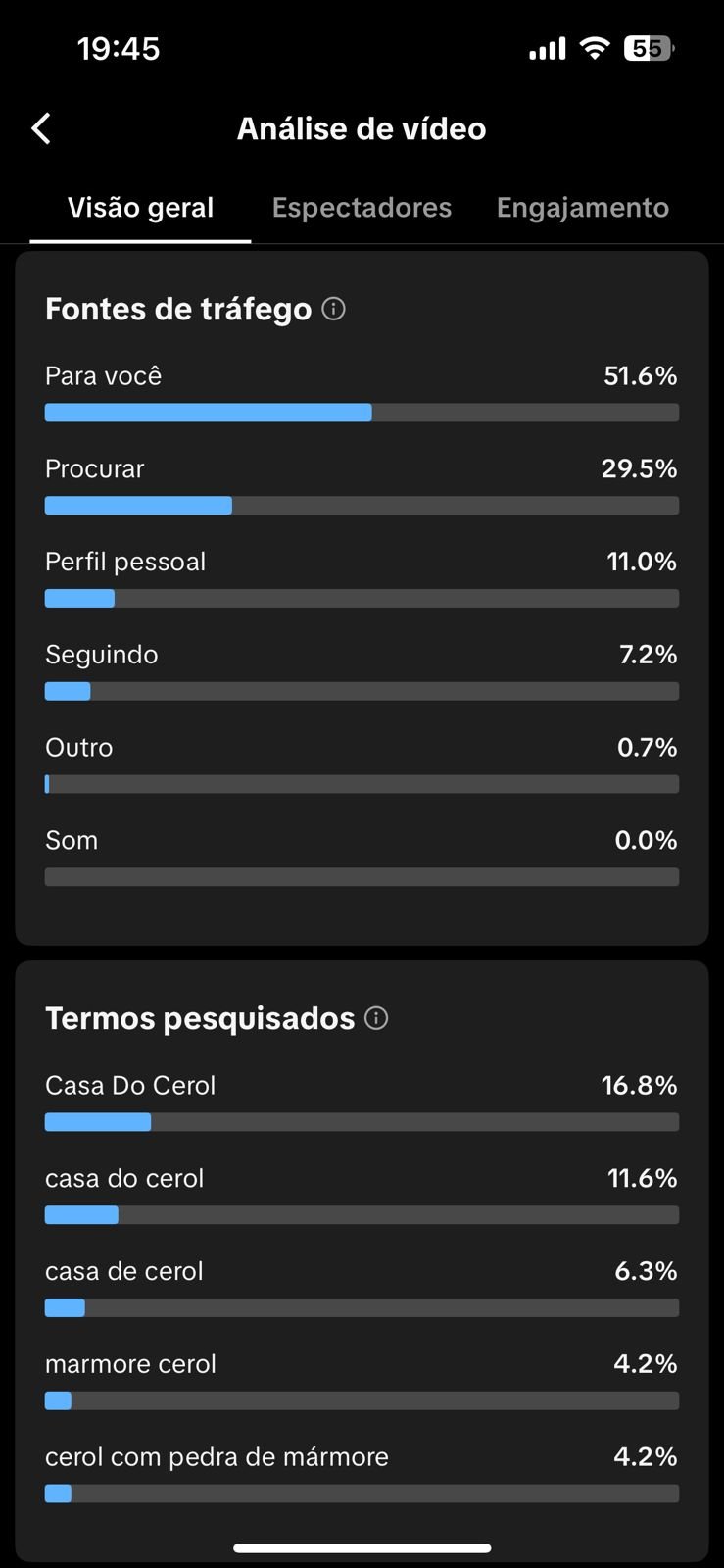Tap the home indicator bar at bottom
Image resolution: width=724 pixels, height=1568 pixels.
click(362, 1548)
